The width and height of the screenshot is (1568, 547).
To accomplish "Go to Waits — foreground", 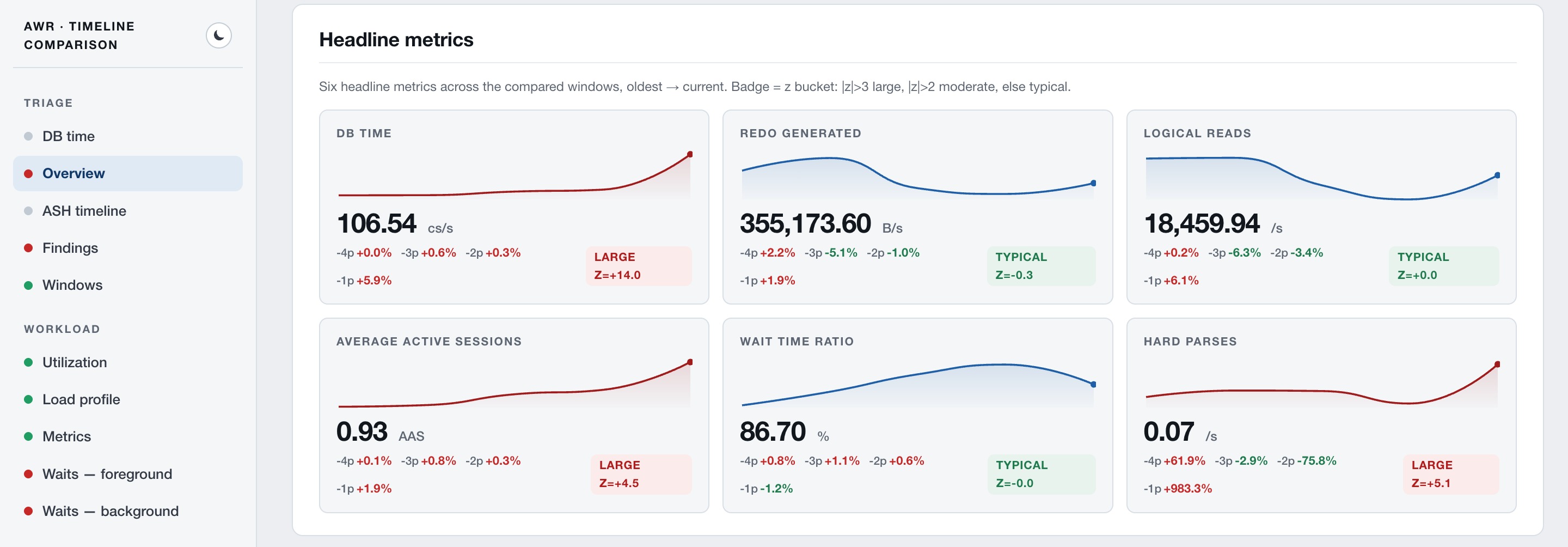I will click(128, 474).
